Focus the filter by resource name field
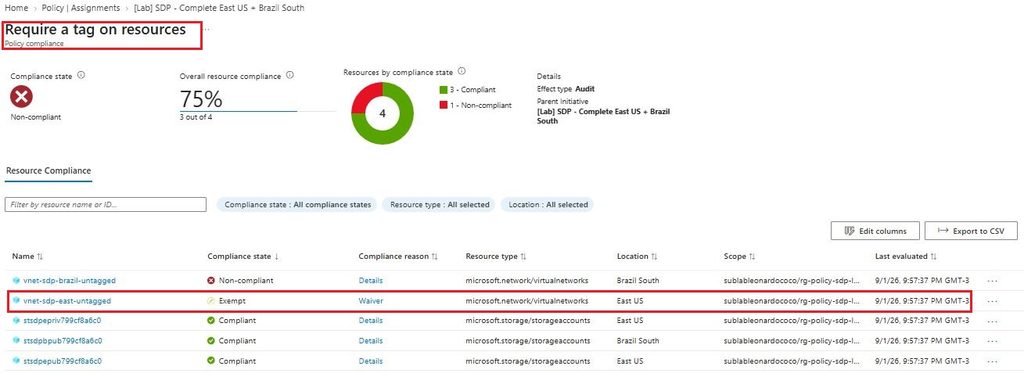 106,204
